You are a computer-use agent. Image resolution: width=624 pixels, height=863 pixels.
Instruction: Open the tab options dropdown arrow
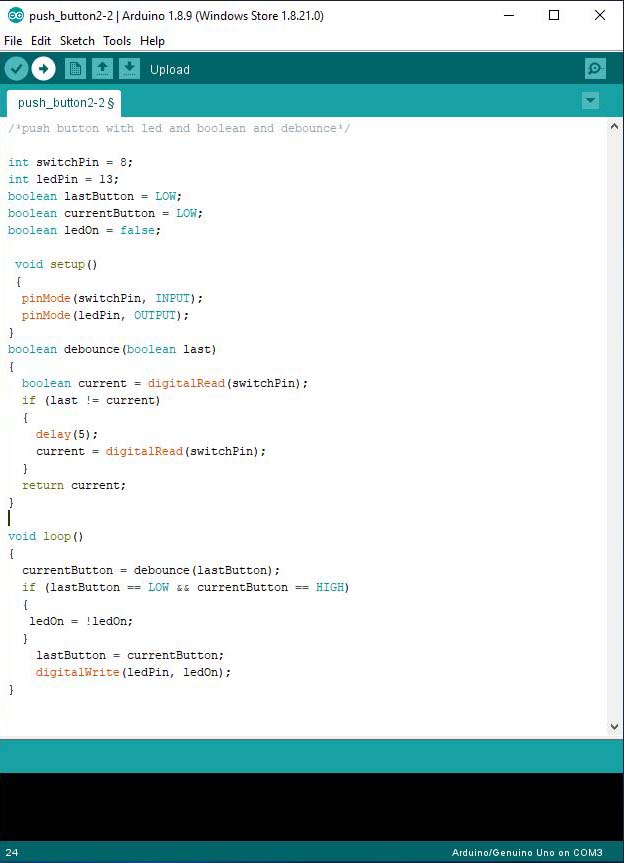point(590,101)
